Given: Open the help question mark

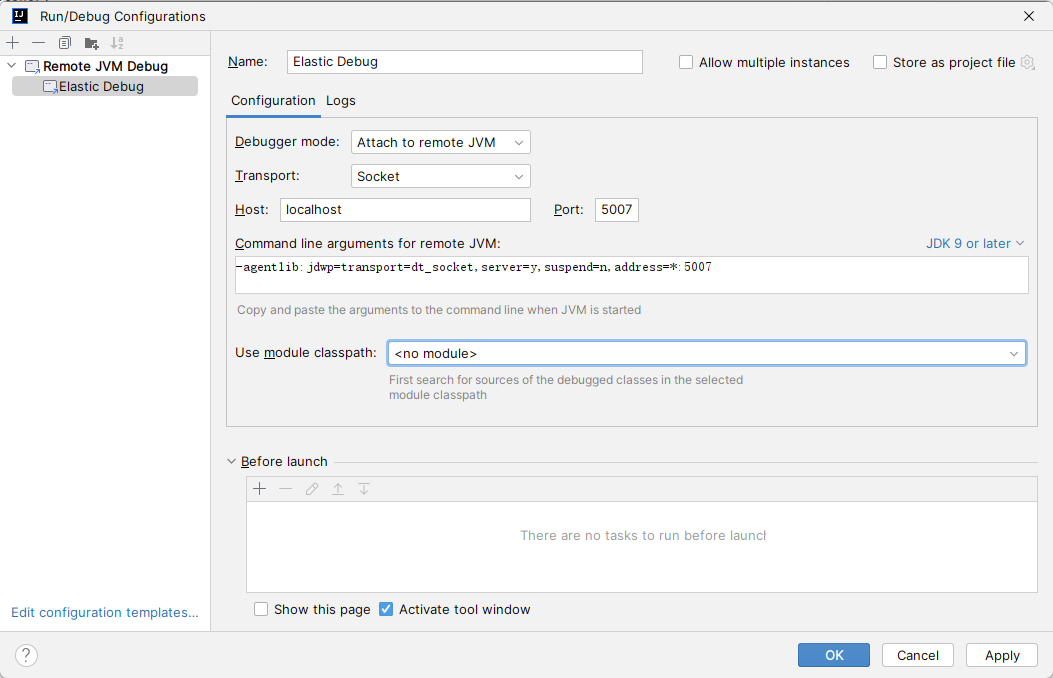Looking at the screenshot, I should point(26,655).
